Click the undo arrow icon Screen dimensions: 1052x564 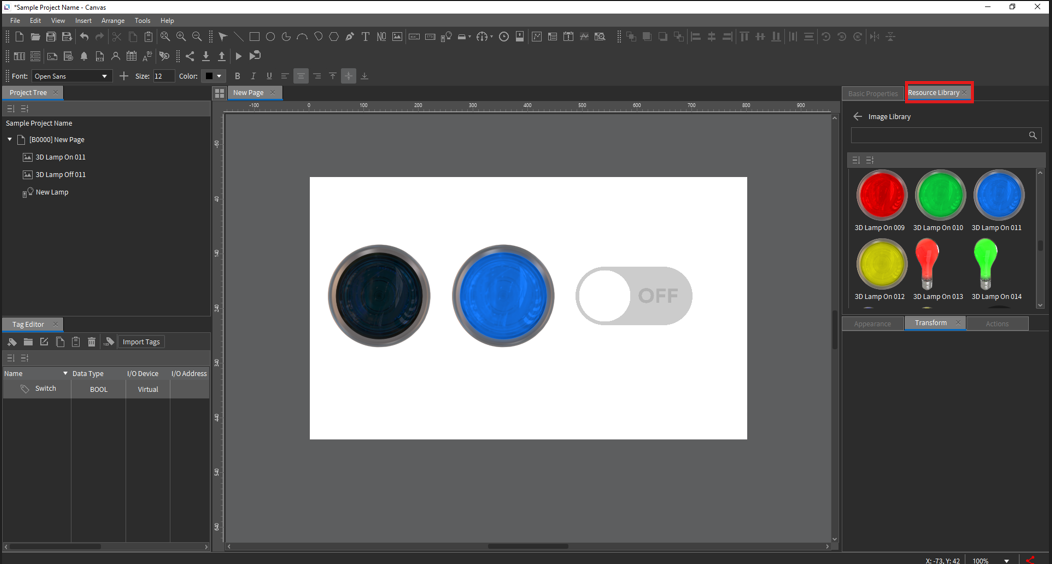tap(84, 37)
